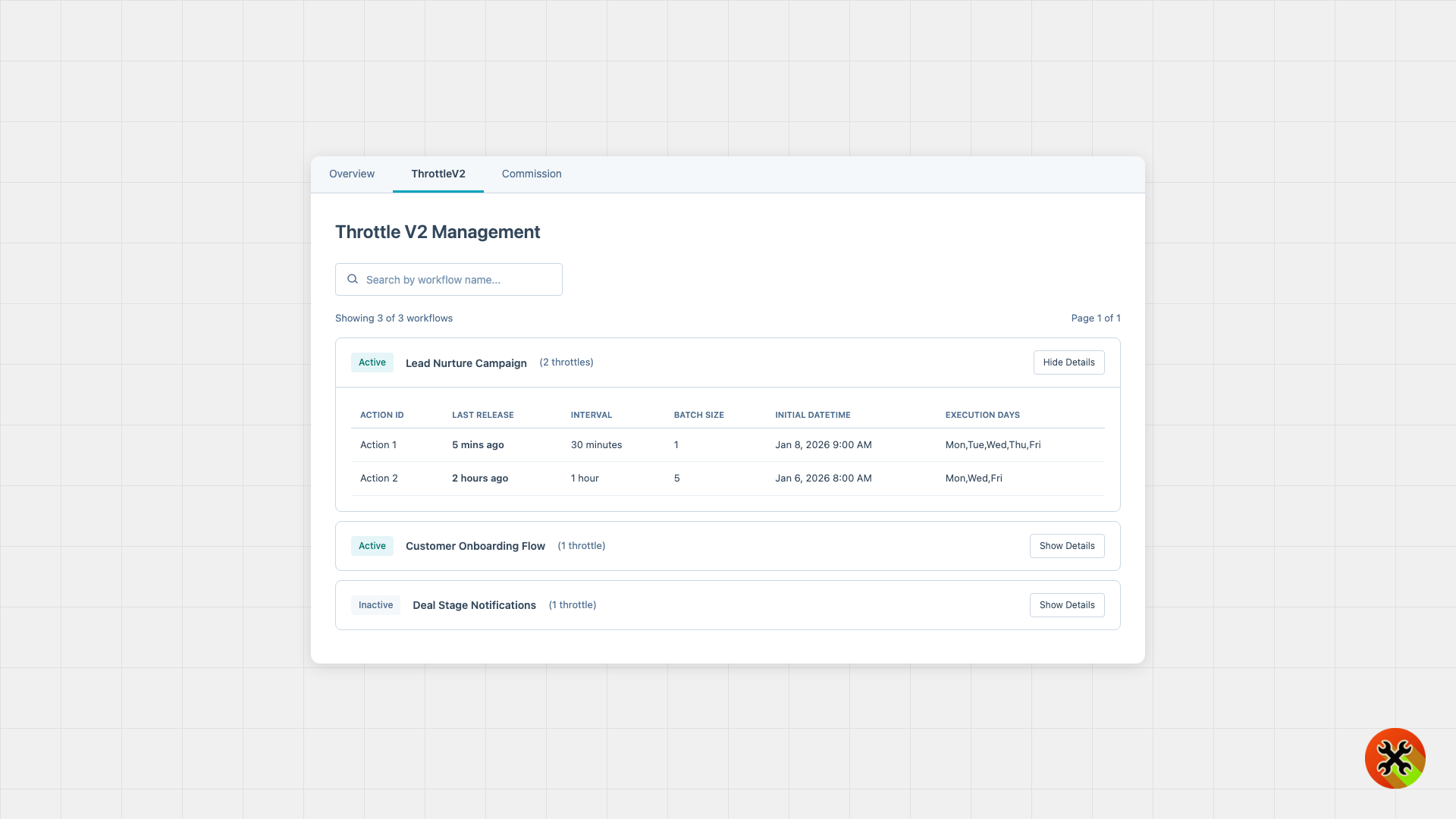Open the Commission tab

coord(531,174)
